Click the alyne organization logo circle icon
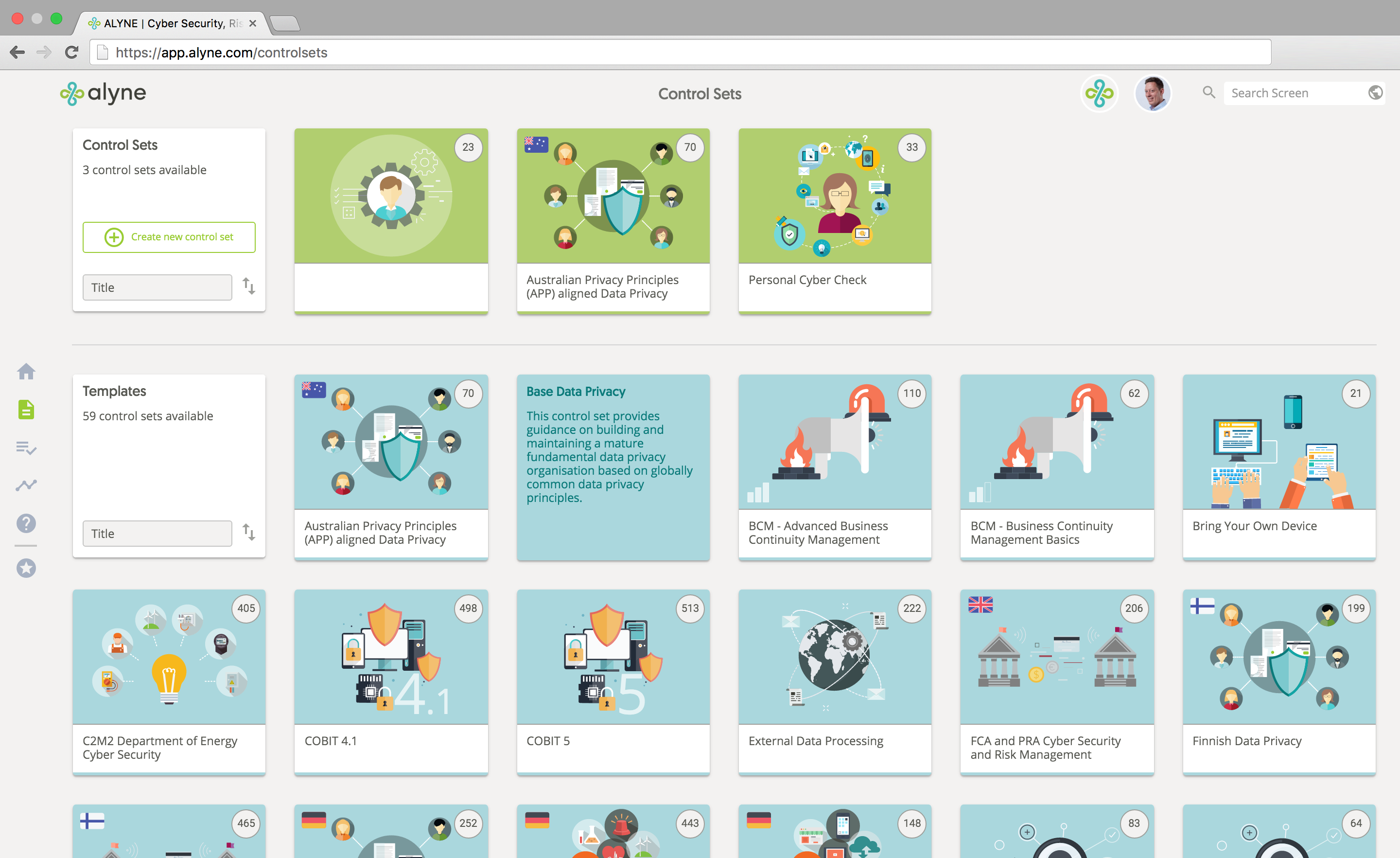 point(1099,93)
